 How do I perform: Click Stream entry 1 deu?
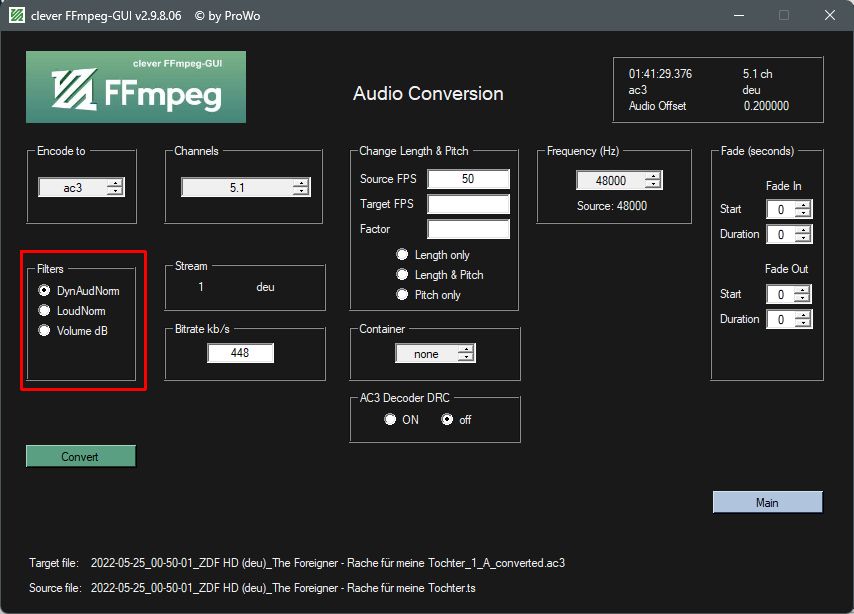point(236,287)
